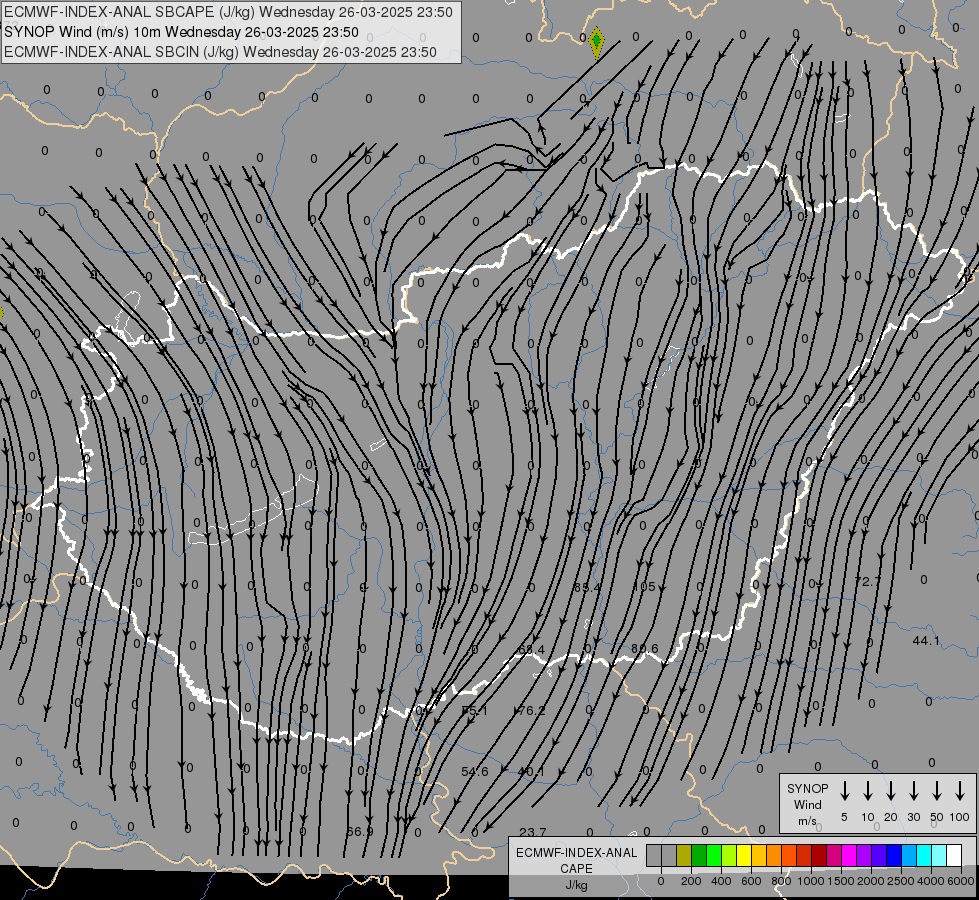This screenshot has width=979, height=900.
Task: Pick the red-orange CAPE swatch after 800
Action: (789, 855)
